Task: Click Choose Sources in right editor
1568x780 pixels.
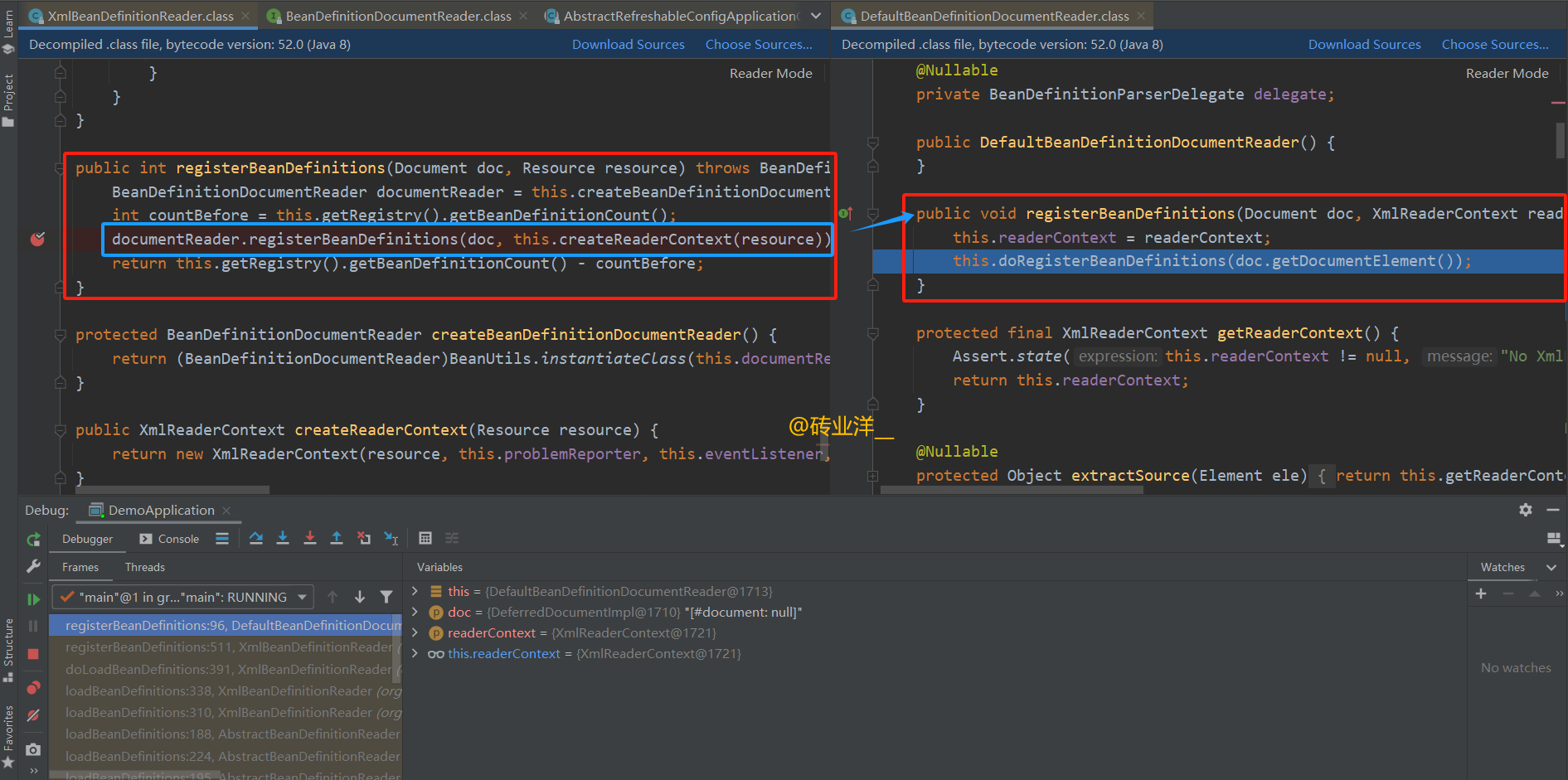Action: pos(1495,45)
